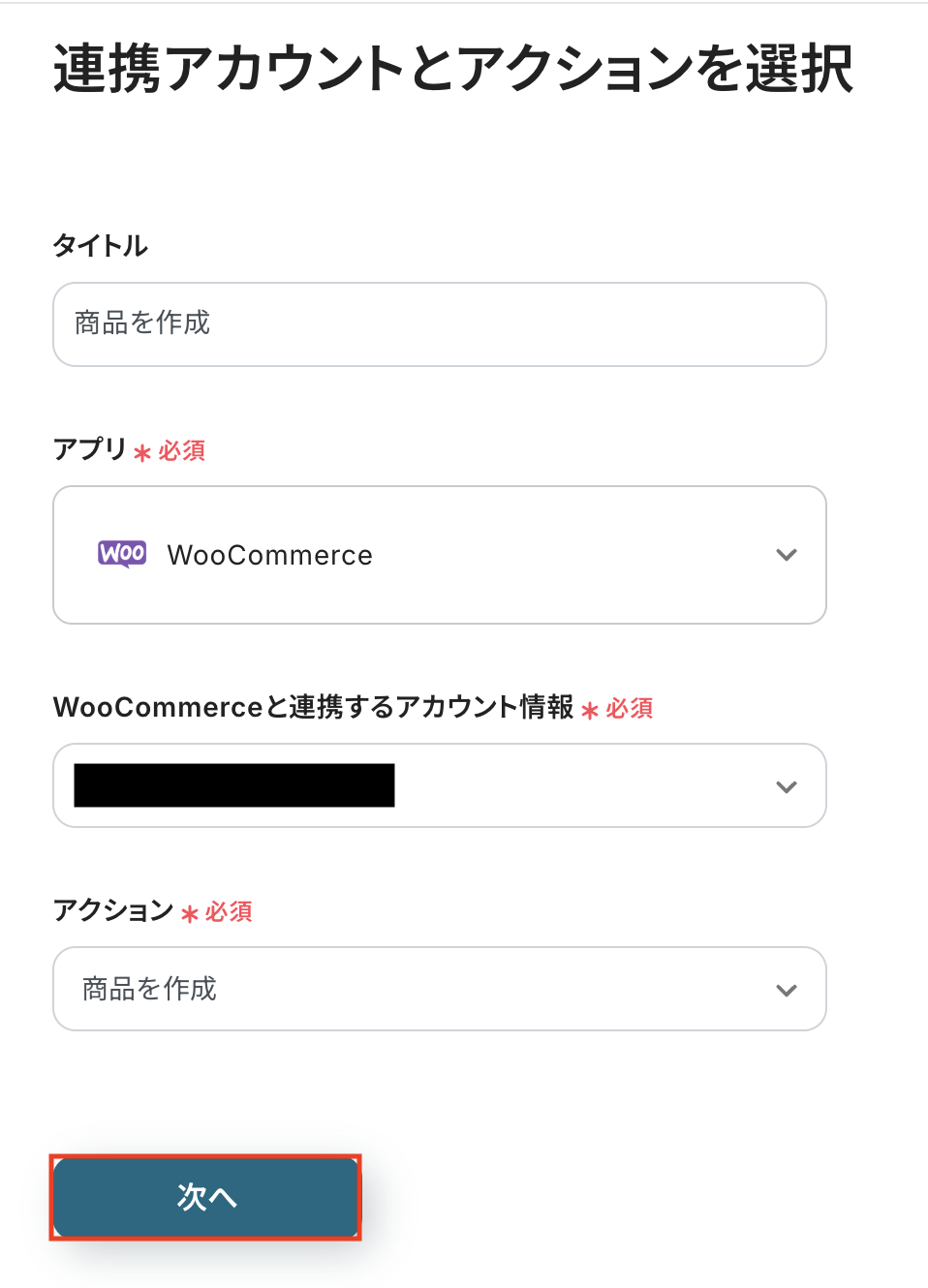928x1288 pixels.
Task: Expand the アプリ dropdown chevron
Action: coord(786,555)
